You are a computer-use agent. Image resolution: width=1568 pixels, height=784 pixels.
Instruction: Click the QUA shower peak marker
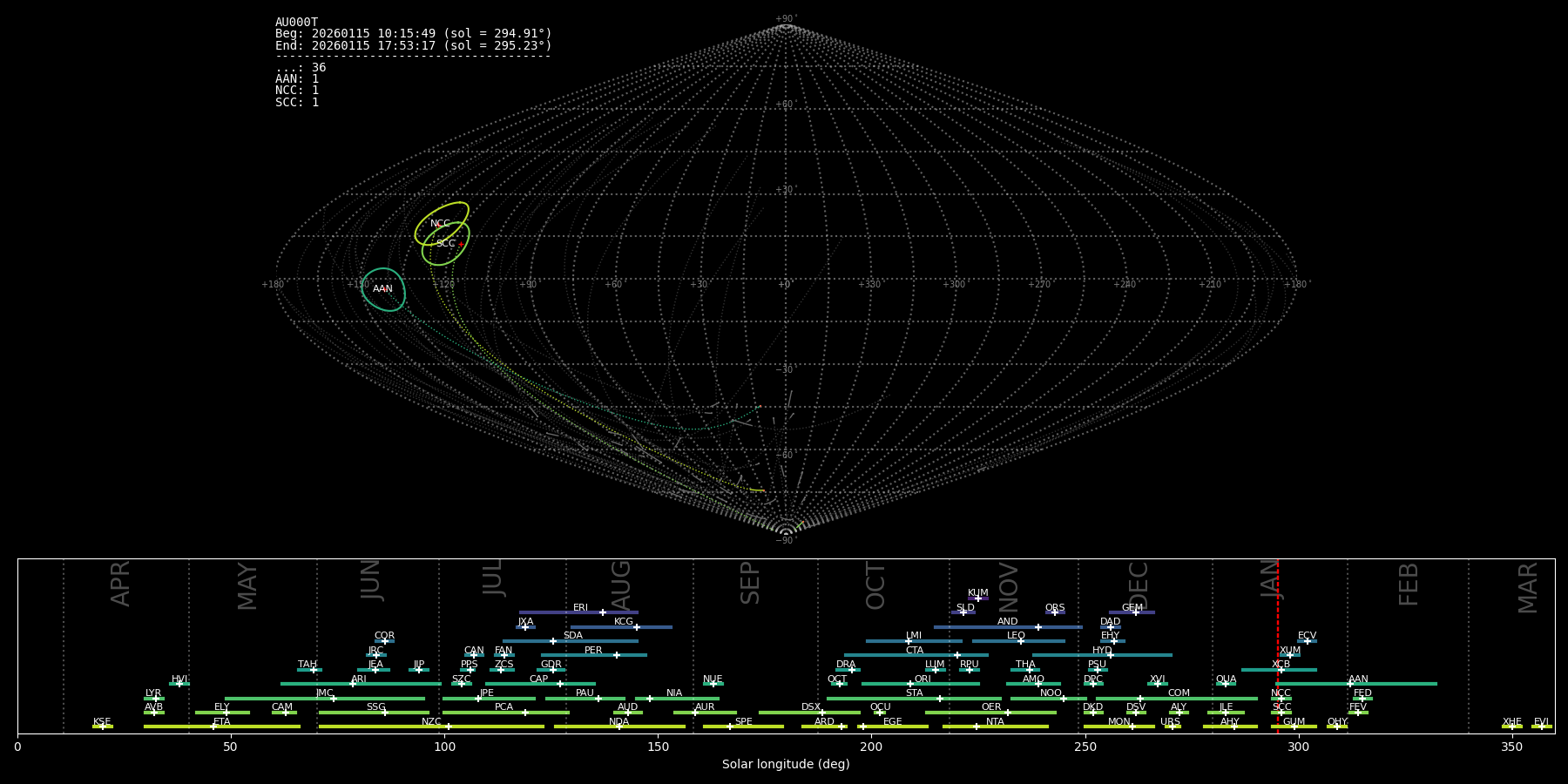(1225, 684)
